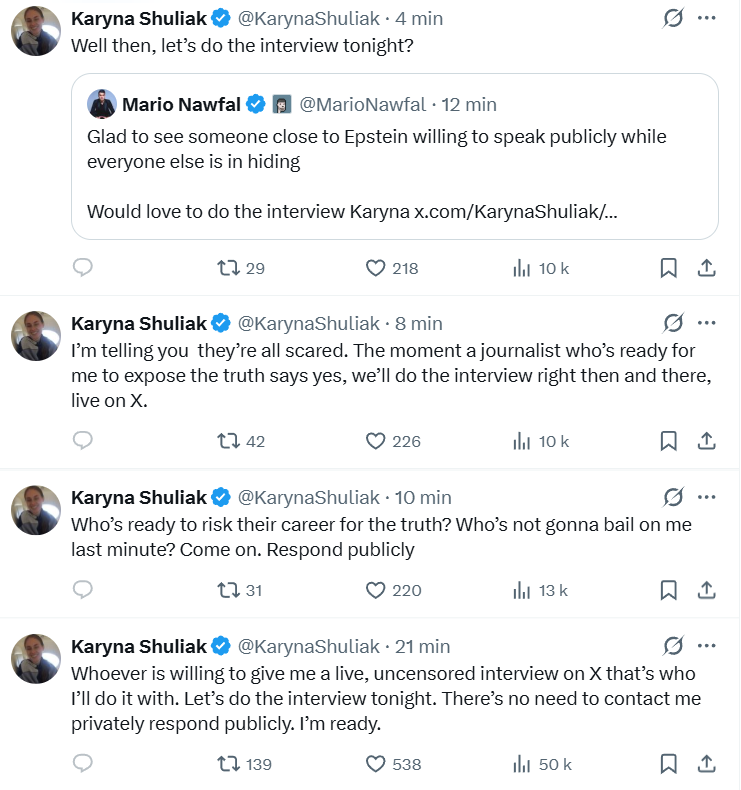
Task: Share the 'Who's ready to risk' tweet
Action: point(705,590)
